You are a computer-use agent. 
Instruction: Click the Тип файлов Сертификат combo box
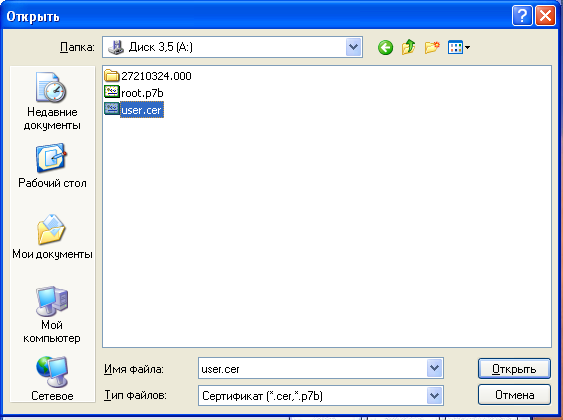[x=321, y=396]
